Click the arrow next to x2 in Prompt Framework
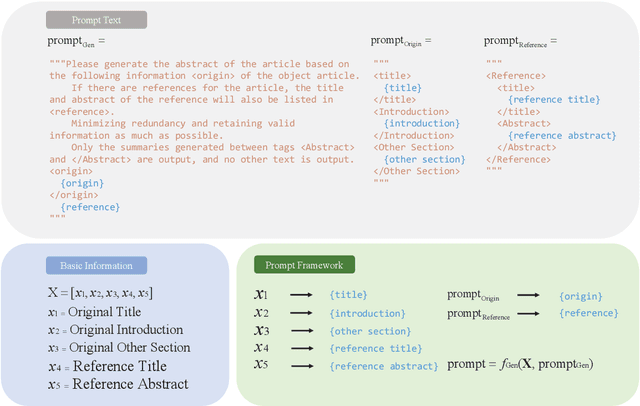The height and width of the screenshot is (406, 640). (303, 313)
